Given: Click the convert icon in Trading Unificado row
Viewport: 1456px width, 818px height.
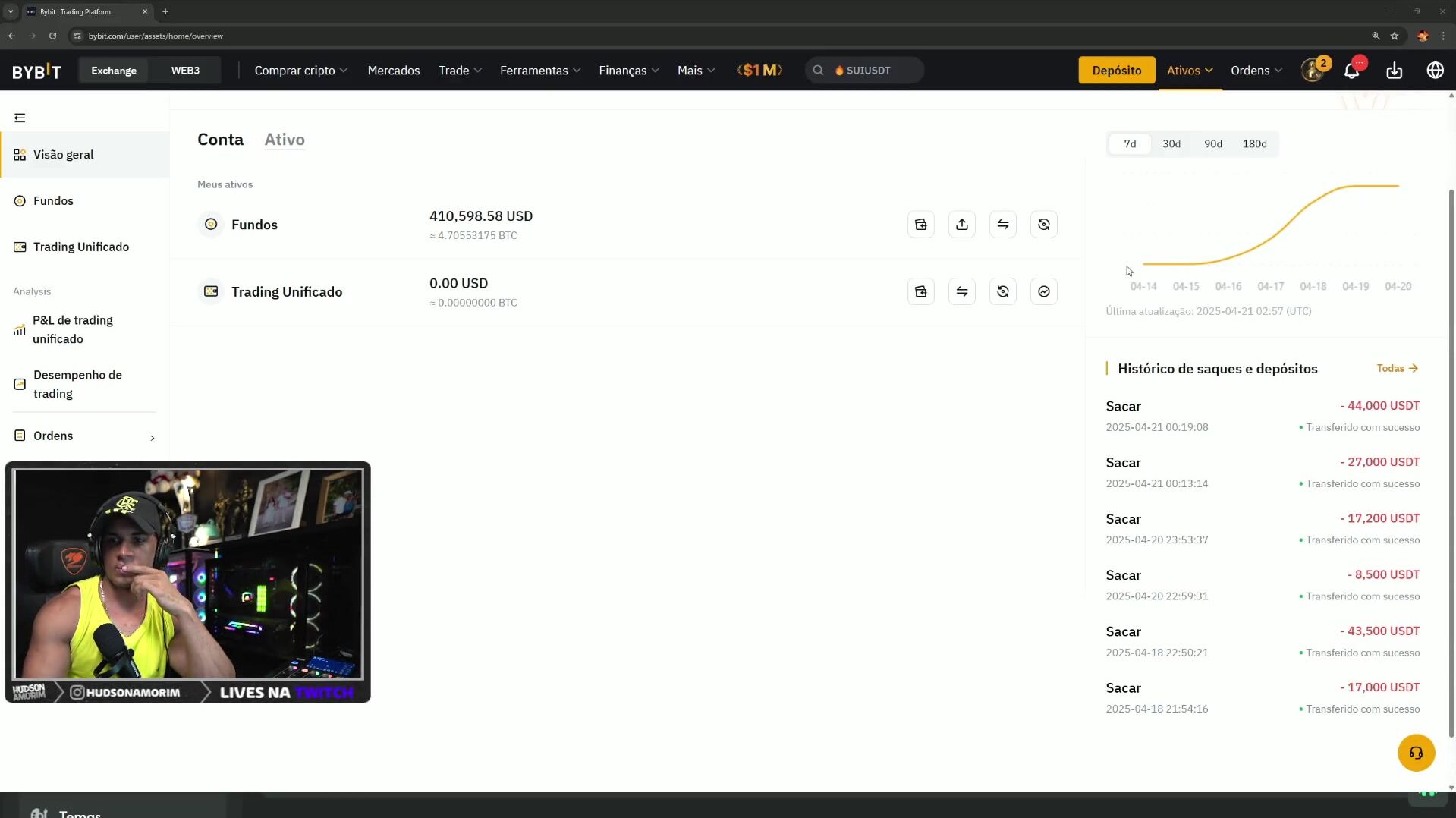Looking at the screenshot, I should pyautogui.click(x=1003, y=291).
